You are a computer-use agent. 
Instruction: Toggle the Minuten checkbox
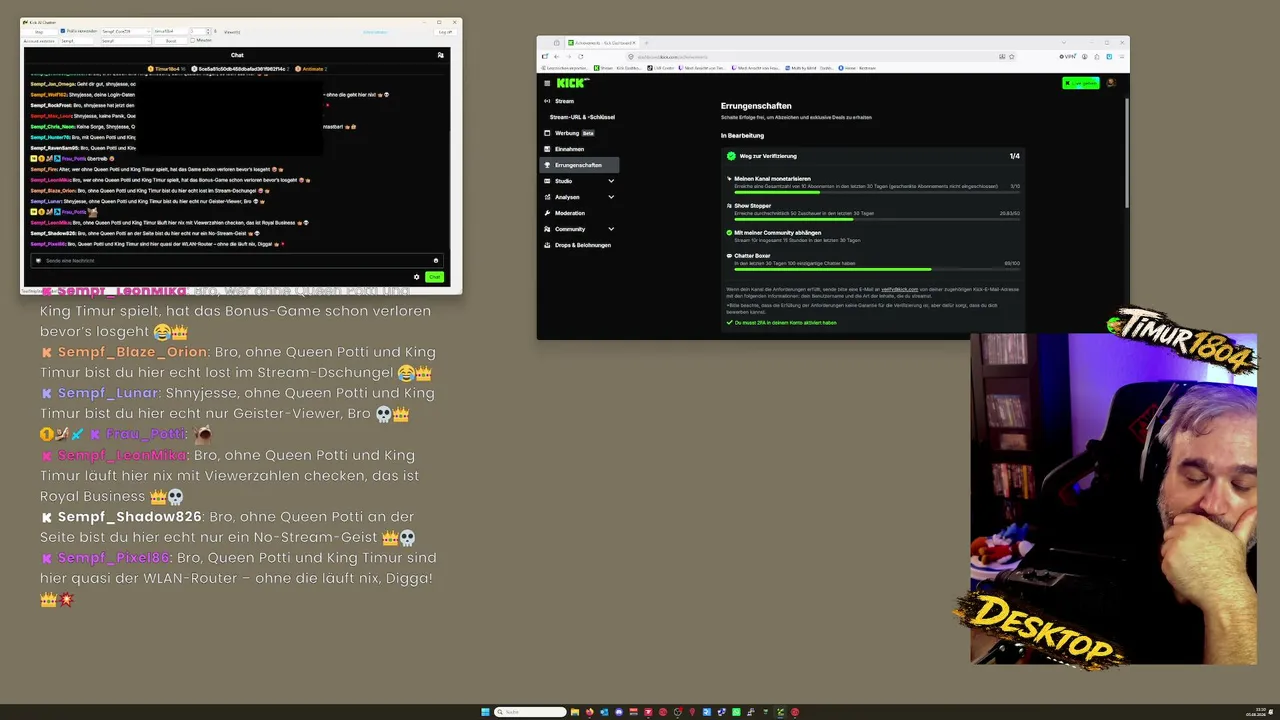coord(194,40)
